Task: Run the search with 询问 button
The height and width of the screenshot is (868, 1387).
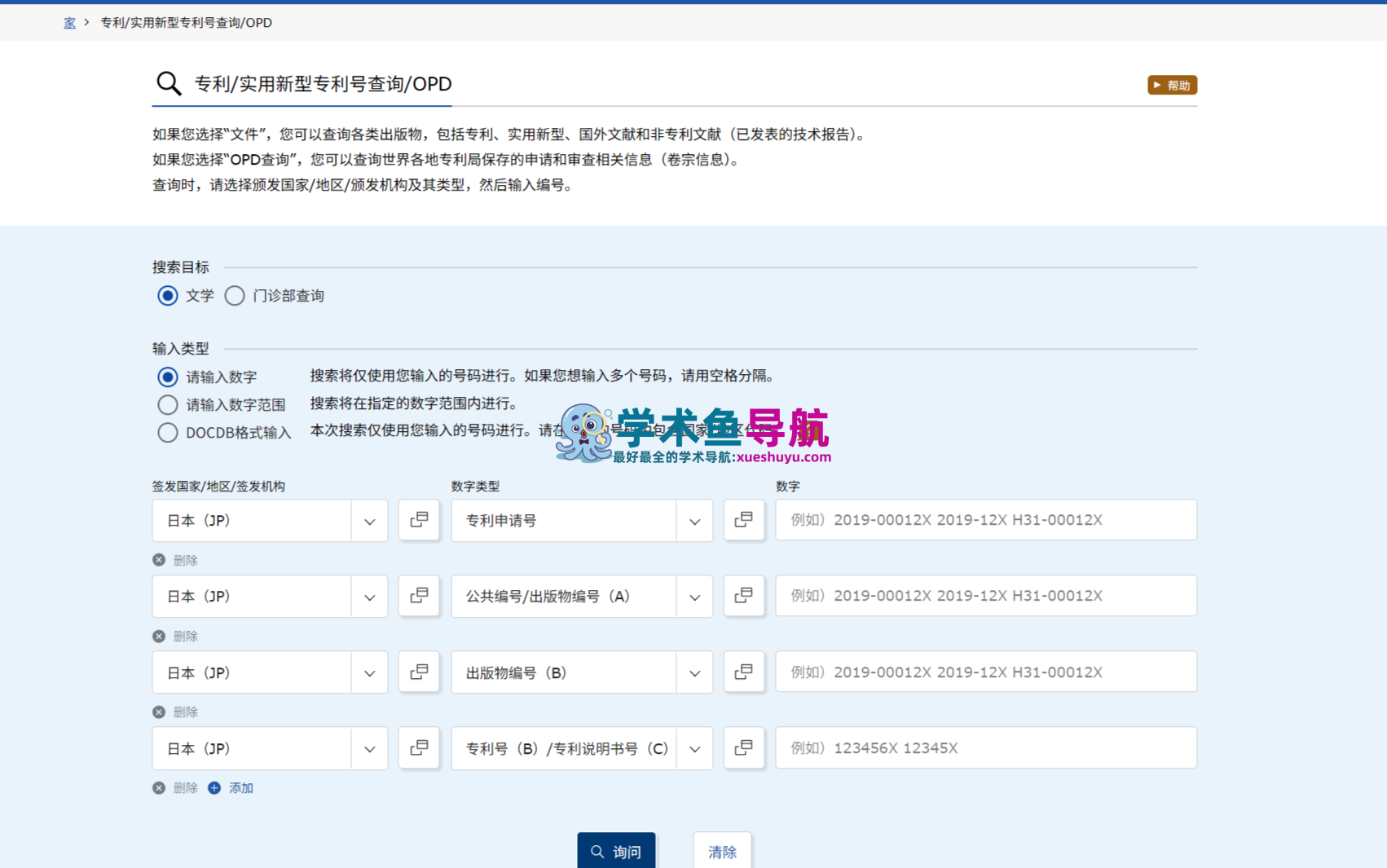Action: 616,851
